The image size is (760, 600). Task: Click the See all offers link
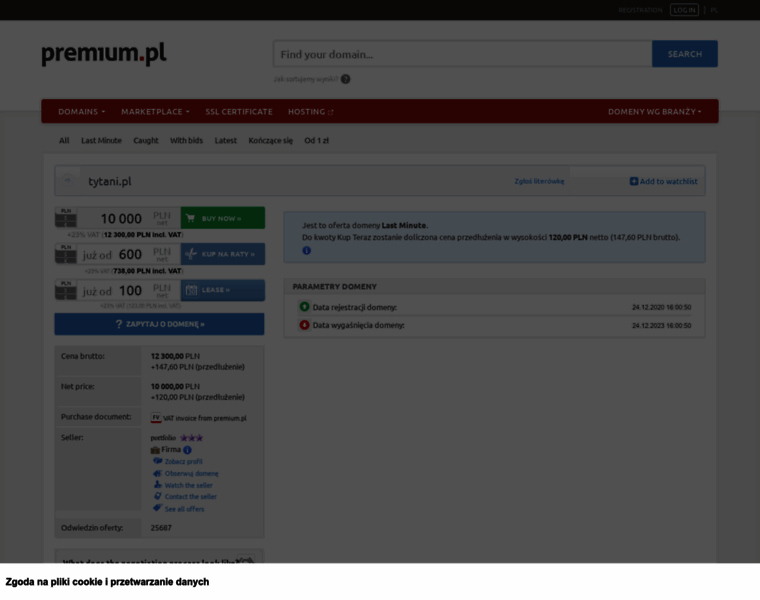click(x=184, y=509)
